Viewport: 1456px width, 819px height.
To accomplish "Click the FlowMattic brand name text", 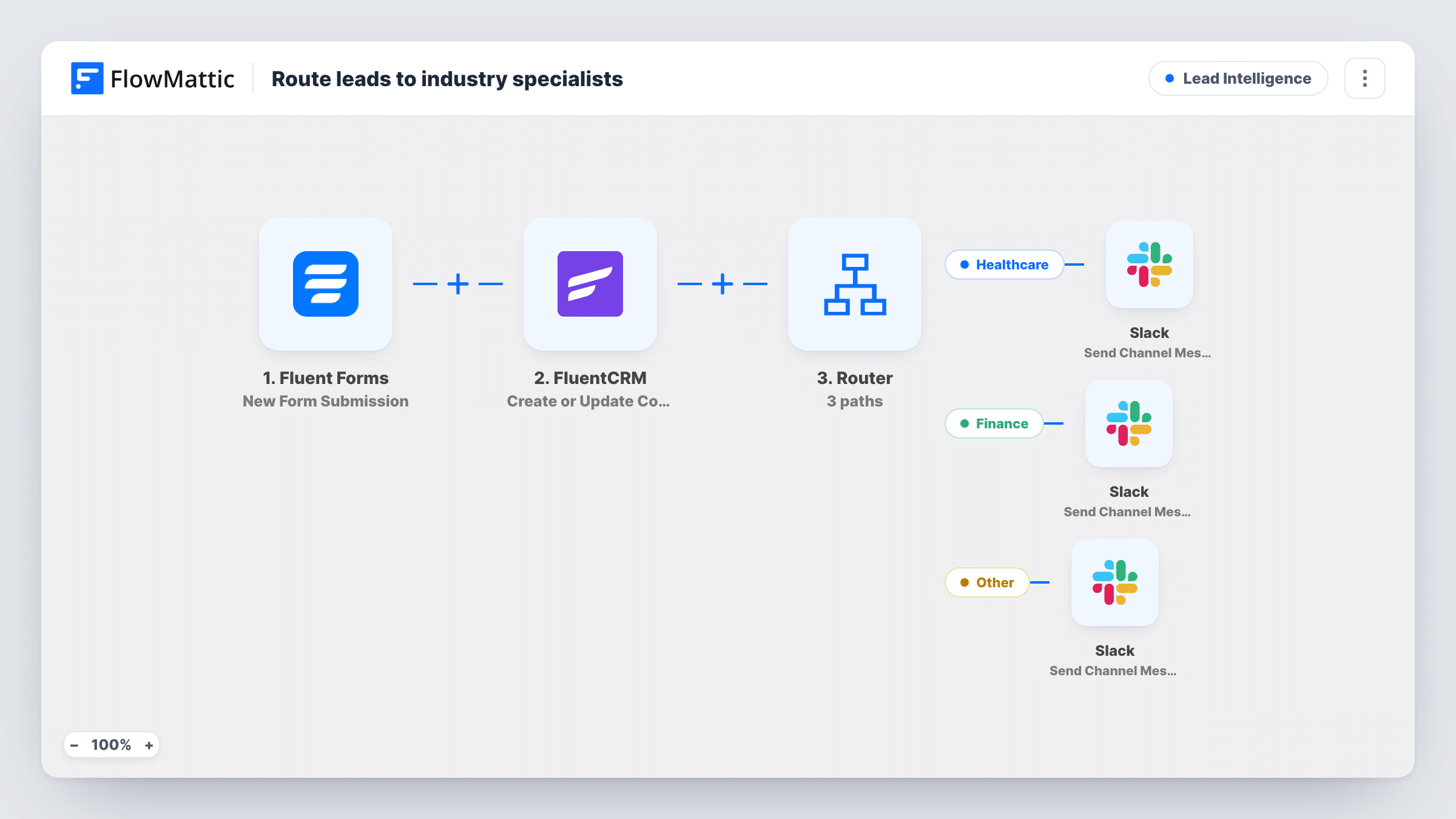I will 172,79.
